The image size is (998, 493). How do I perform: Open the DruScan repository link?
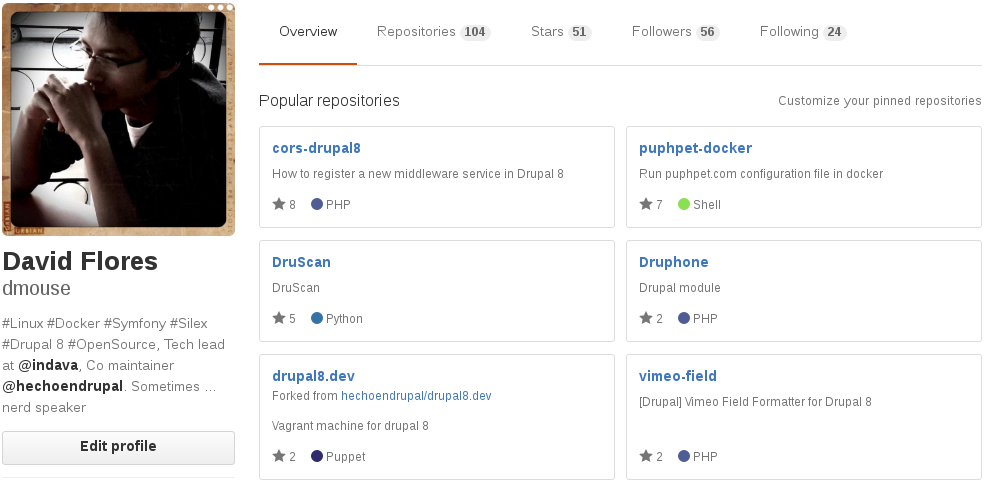tap(301, 262)
